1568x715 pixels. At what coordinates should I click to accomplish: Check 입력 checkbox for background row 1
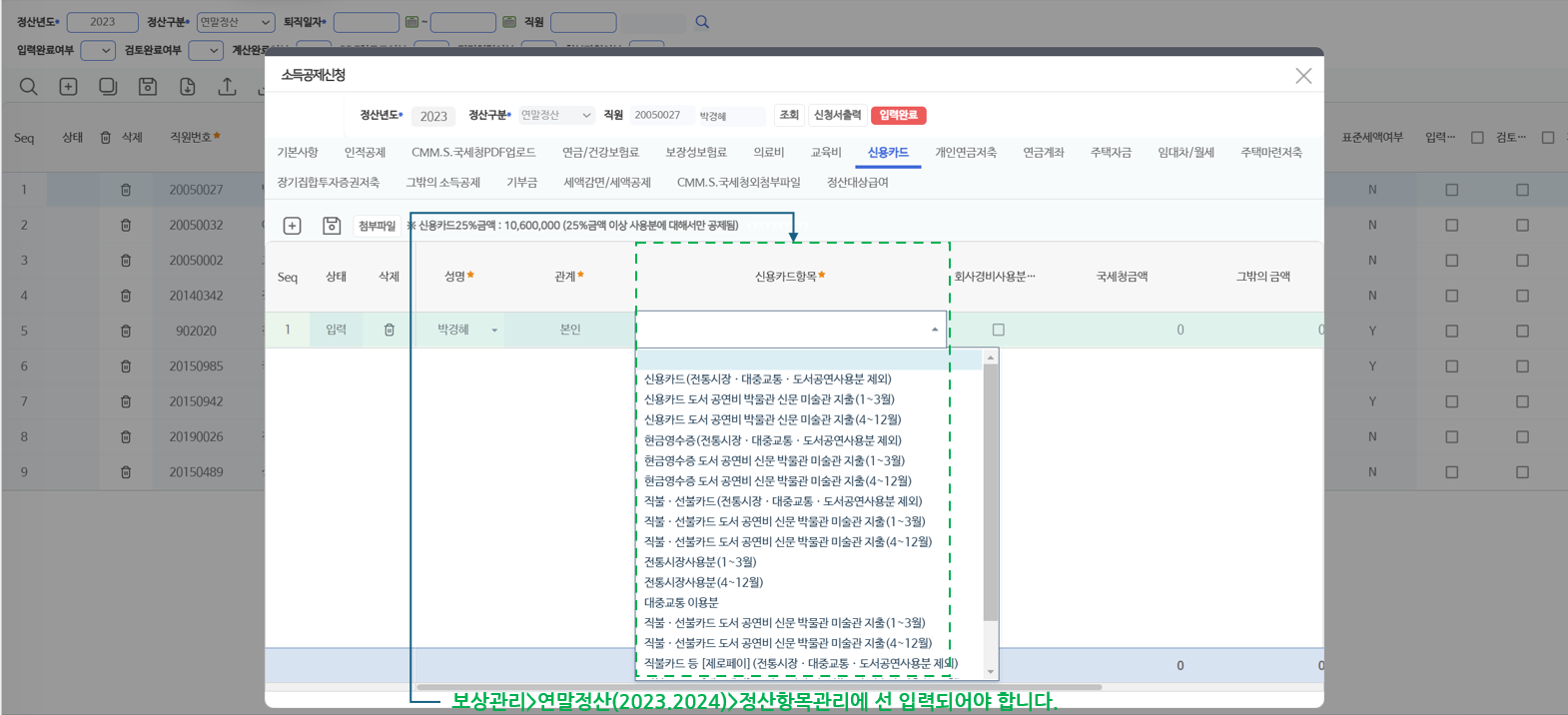click(1452, 190)
